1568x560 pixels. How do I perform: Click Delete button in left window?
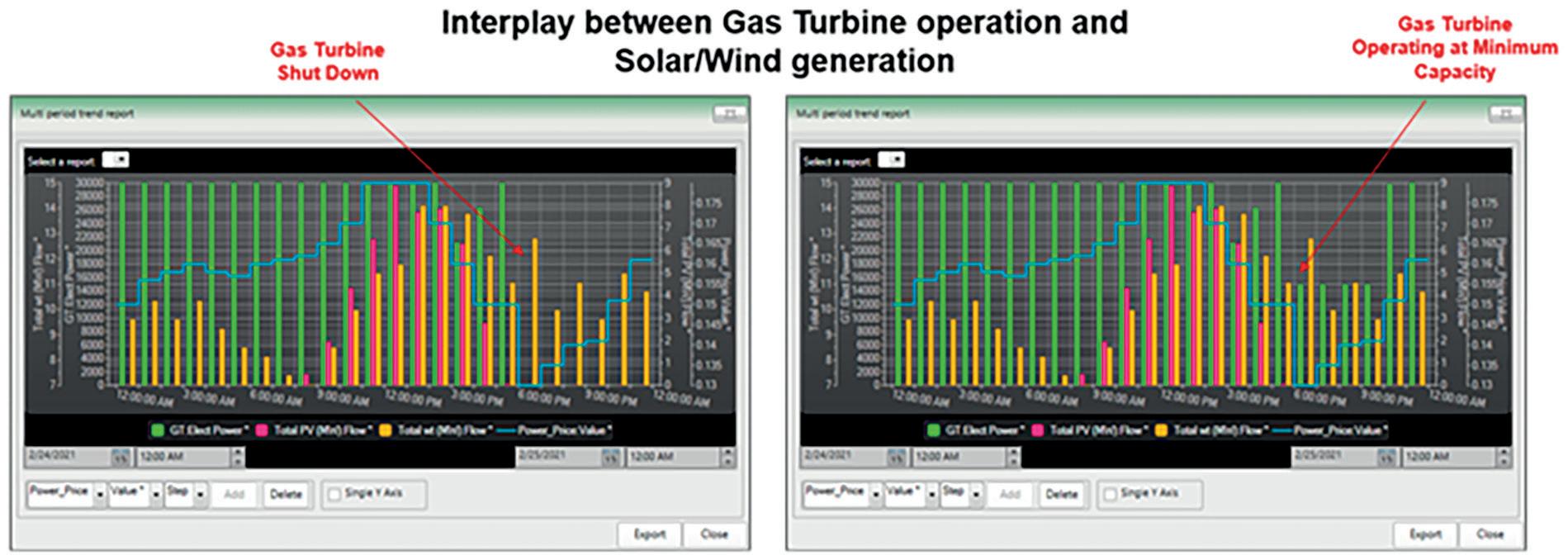click(286, 494)
